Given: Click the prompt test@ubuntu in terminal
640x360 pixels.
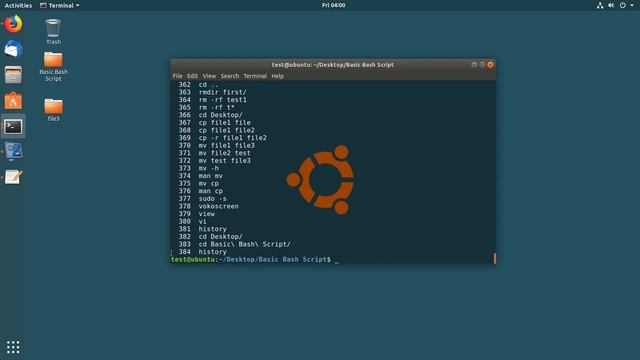Looking at the screenshot, I should [193, 260].
